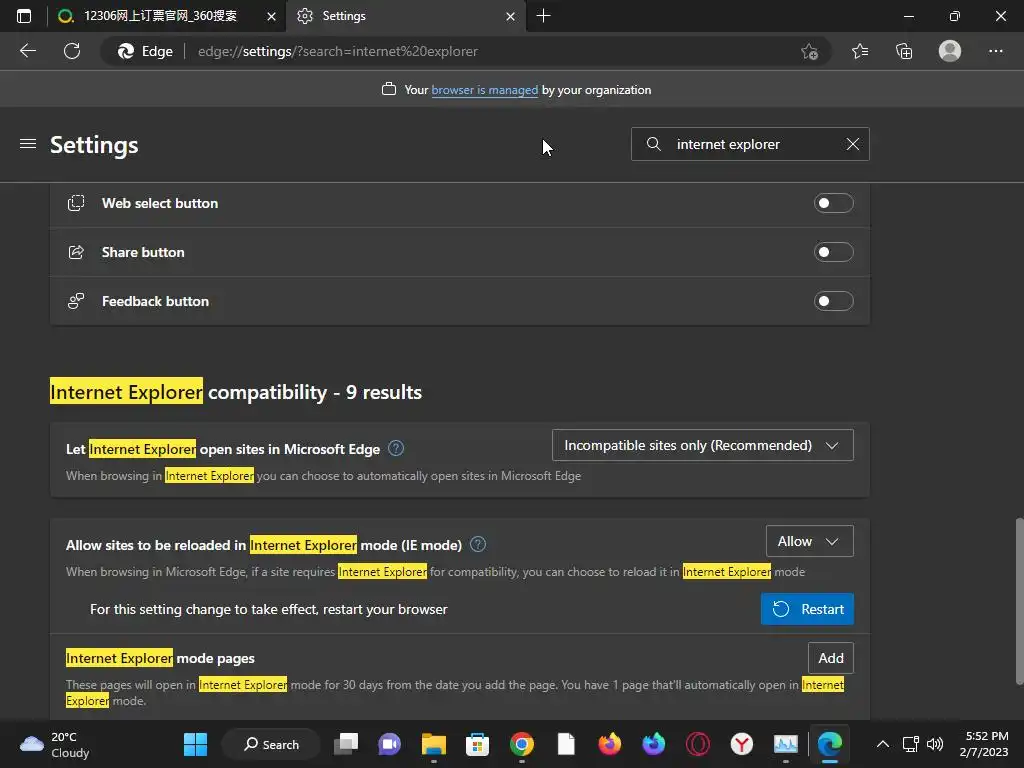Click the Microsoft Edge taskbar icon
Viewport: 1024px width, 768px height.
[x=829, y=744]
